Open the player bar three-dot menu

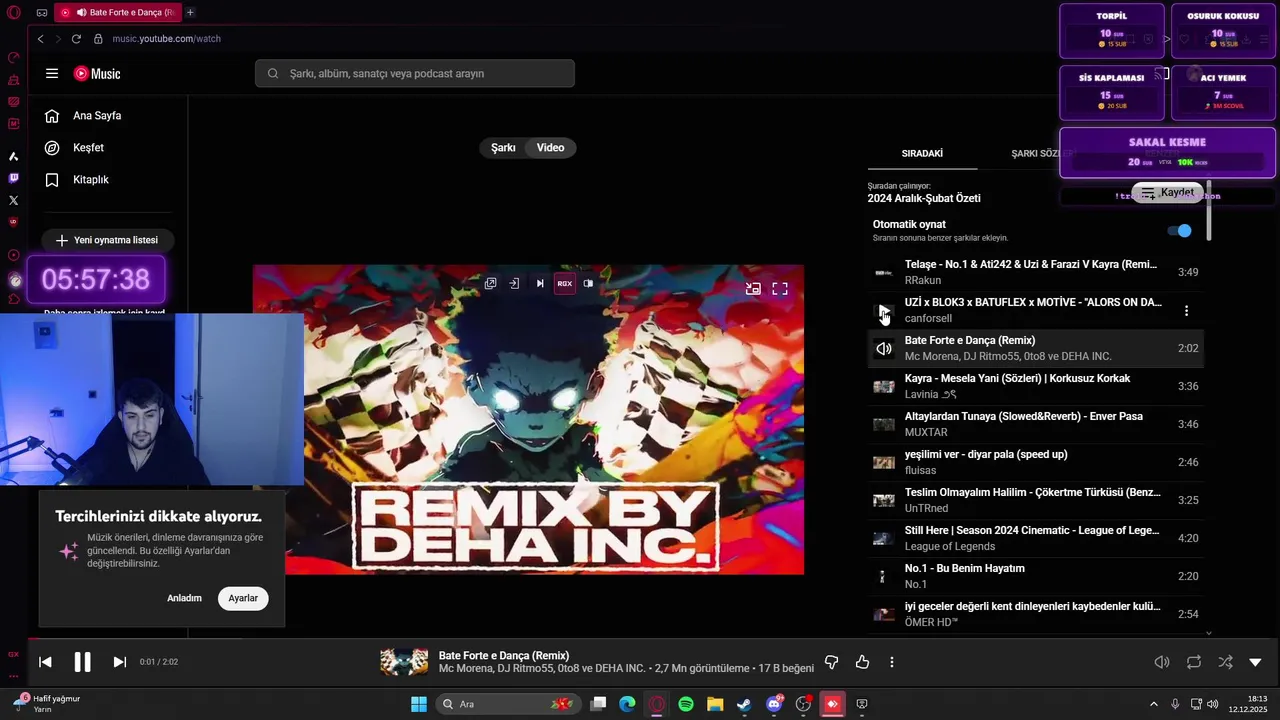(x=892, y=662)
